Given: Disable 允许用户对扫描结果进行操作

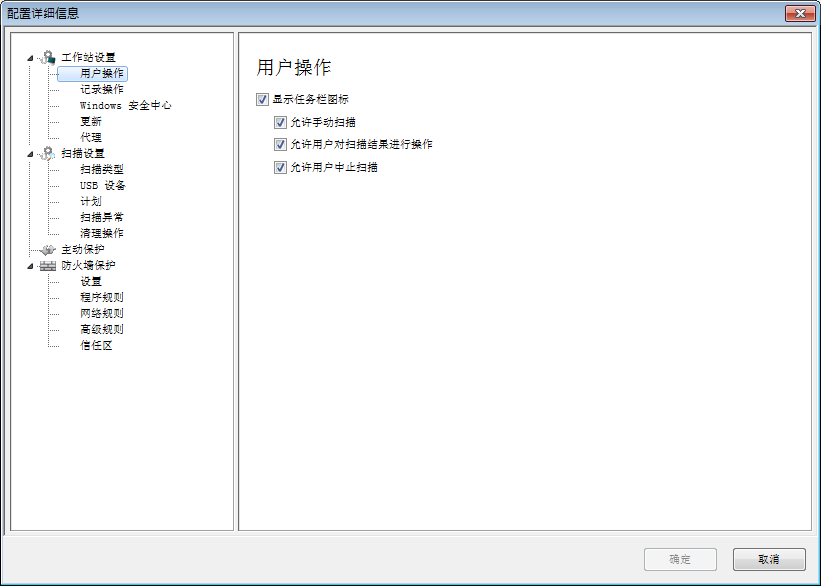Looking at the screenshot, I should 280,144.
